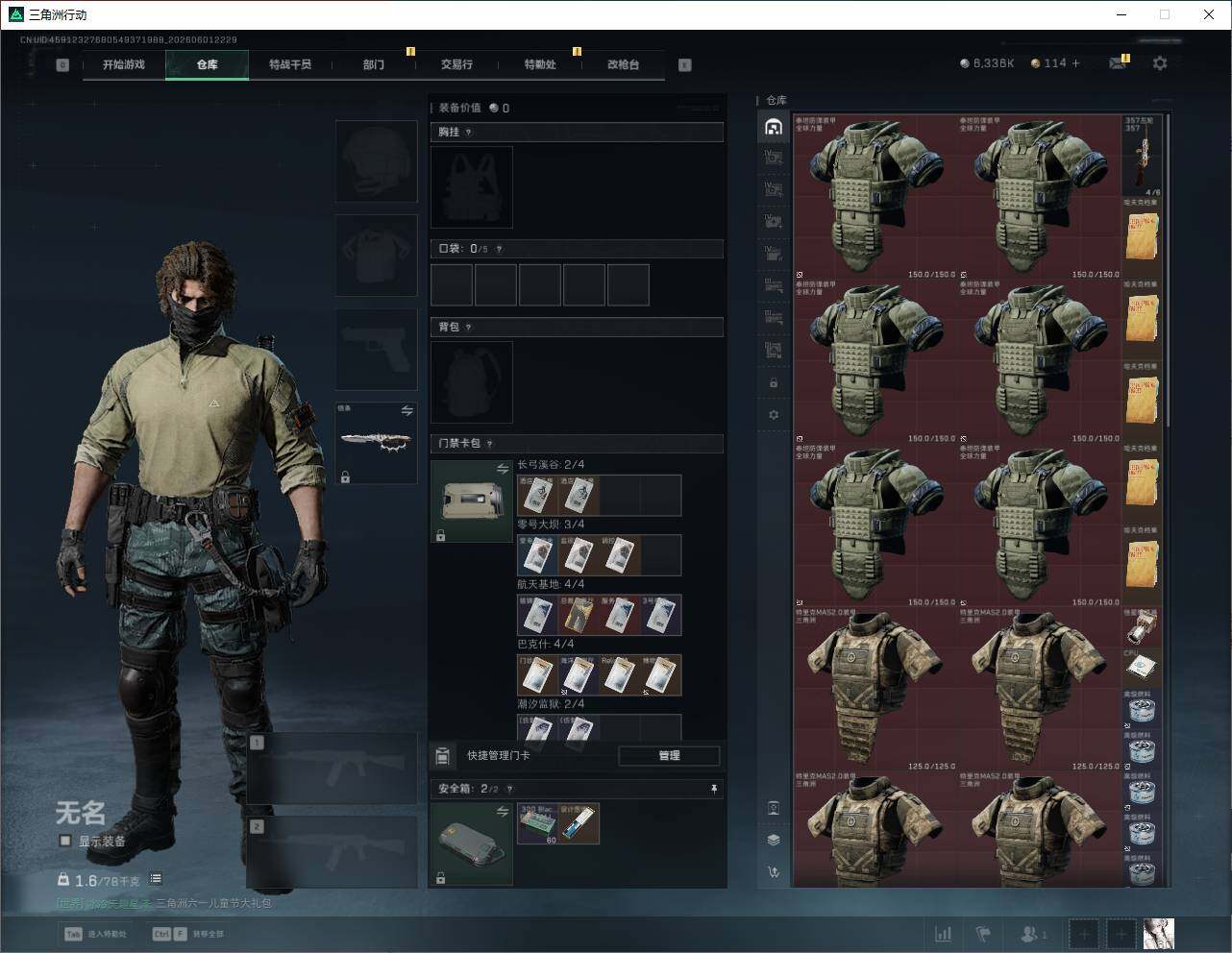Viewport: 1232px width, 953px height.
Task: Open the bar chart statistics icon
Action: click(x=944, y=934)
